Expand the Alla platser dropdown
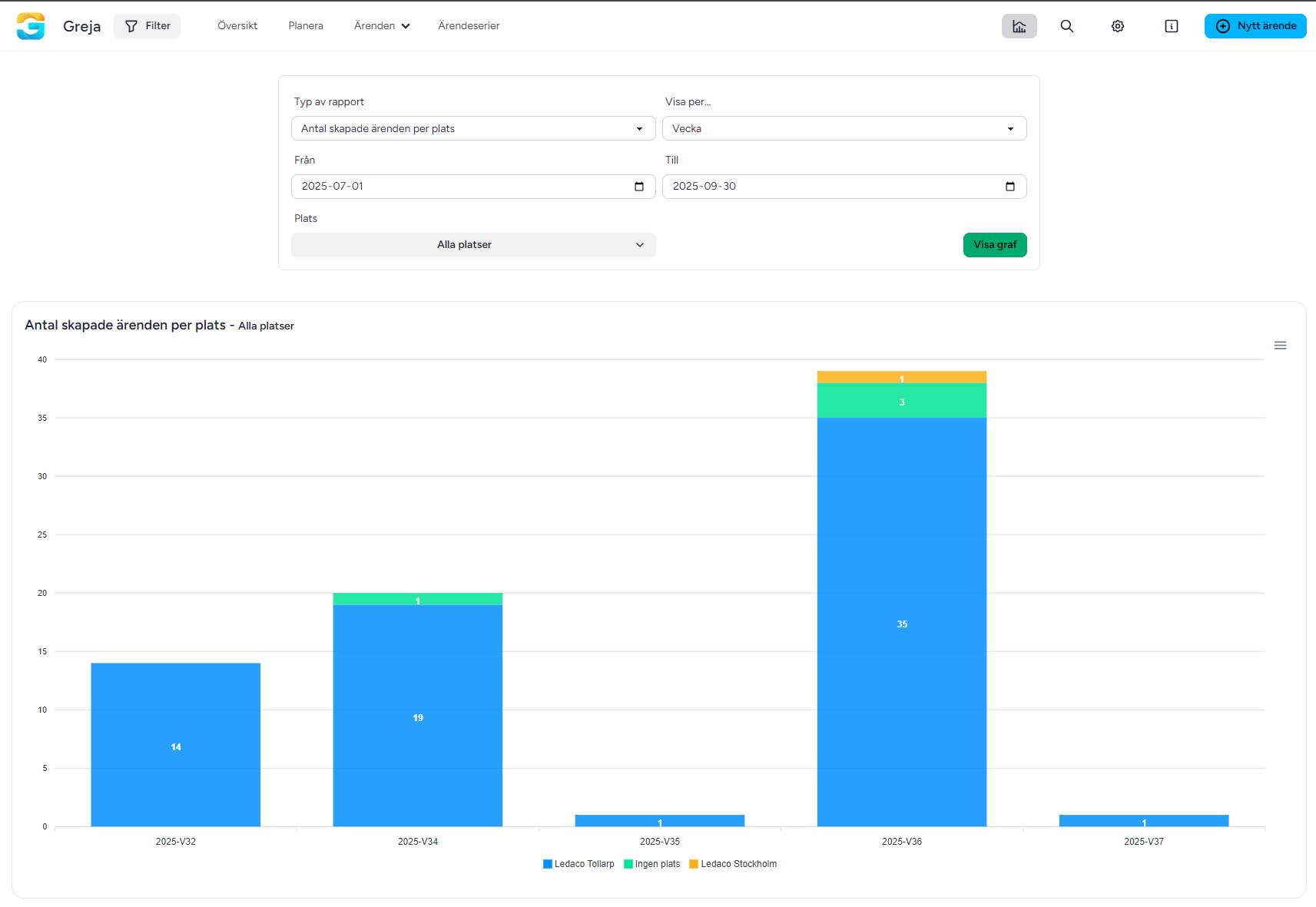Screen dimensions: 1316x907 [472, 245]
